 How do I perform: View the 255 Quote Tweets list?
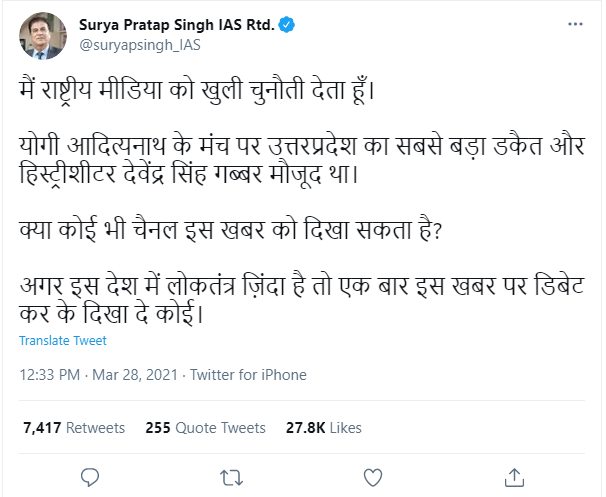(x=205, y=427)
